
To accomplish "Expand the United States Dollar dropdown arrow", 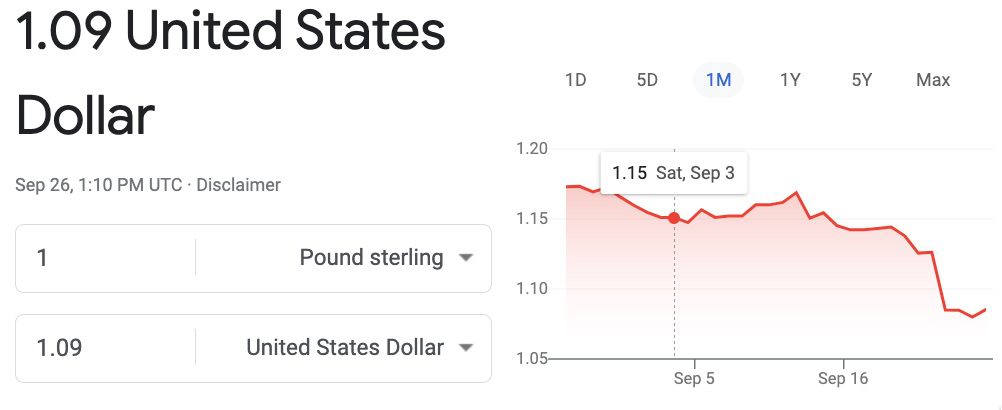I will 465,348.
